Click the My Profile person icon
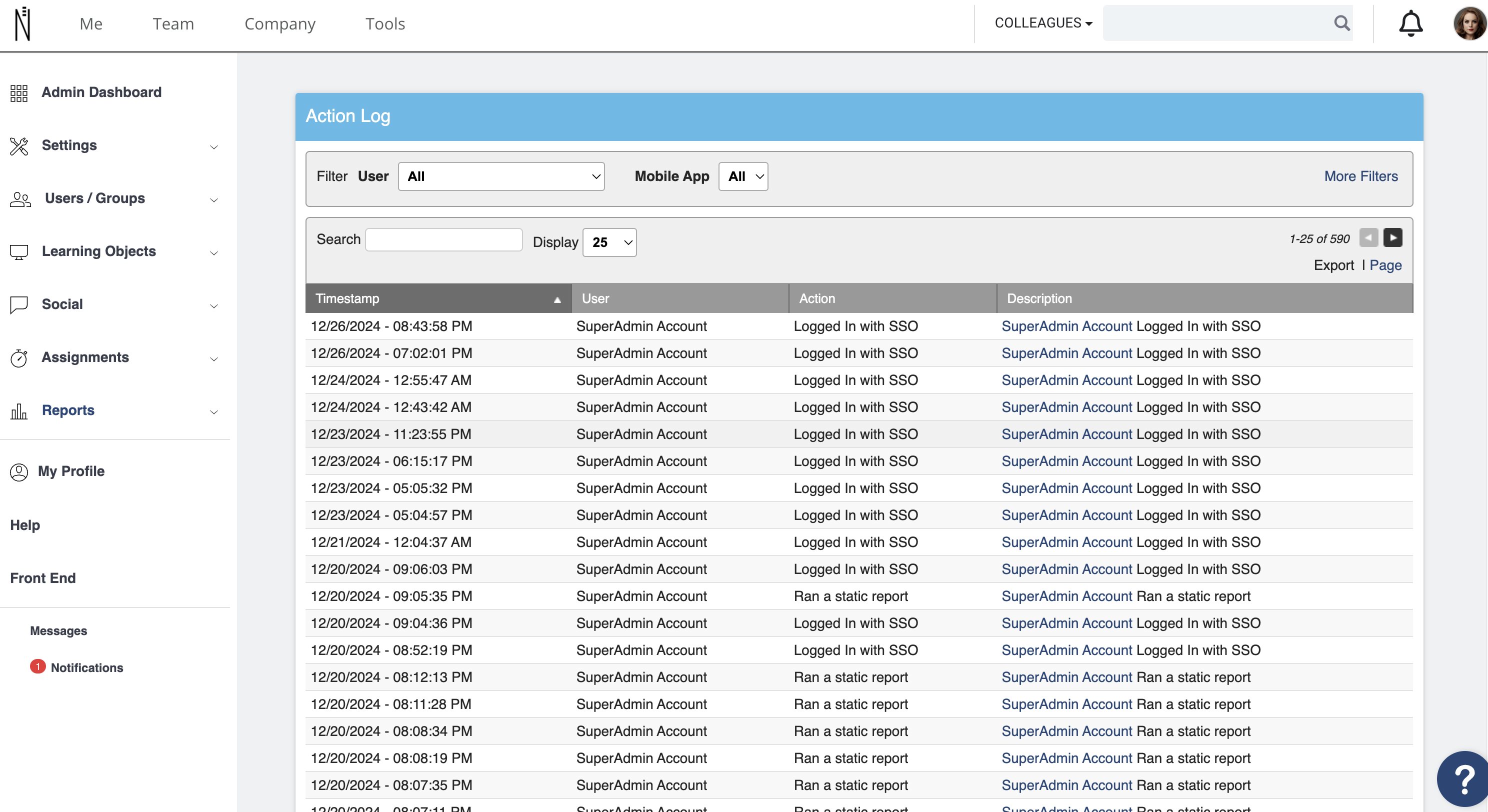This screenshot has width=1488, height=812. click(19, 472)
